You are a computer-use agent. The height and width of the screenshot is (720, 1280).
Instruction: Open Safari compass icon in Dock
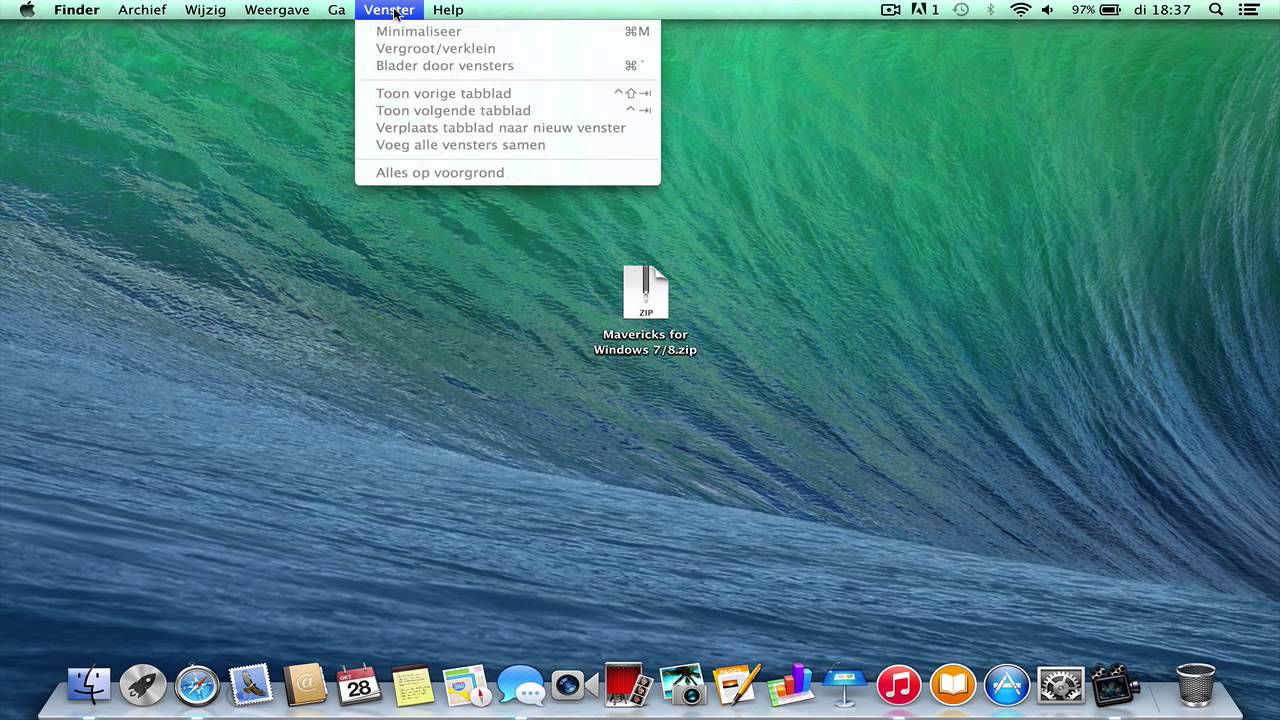point(197,685)
